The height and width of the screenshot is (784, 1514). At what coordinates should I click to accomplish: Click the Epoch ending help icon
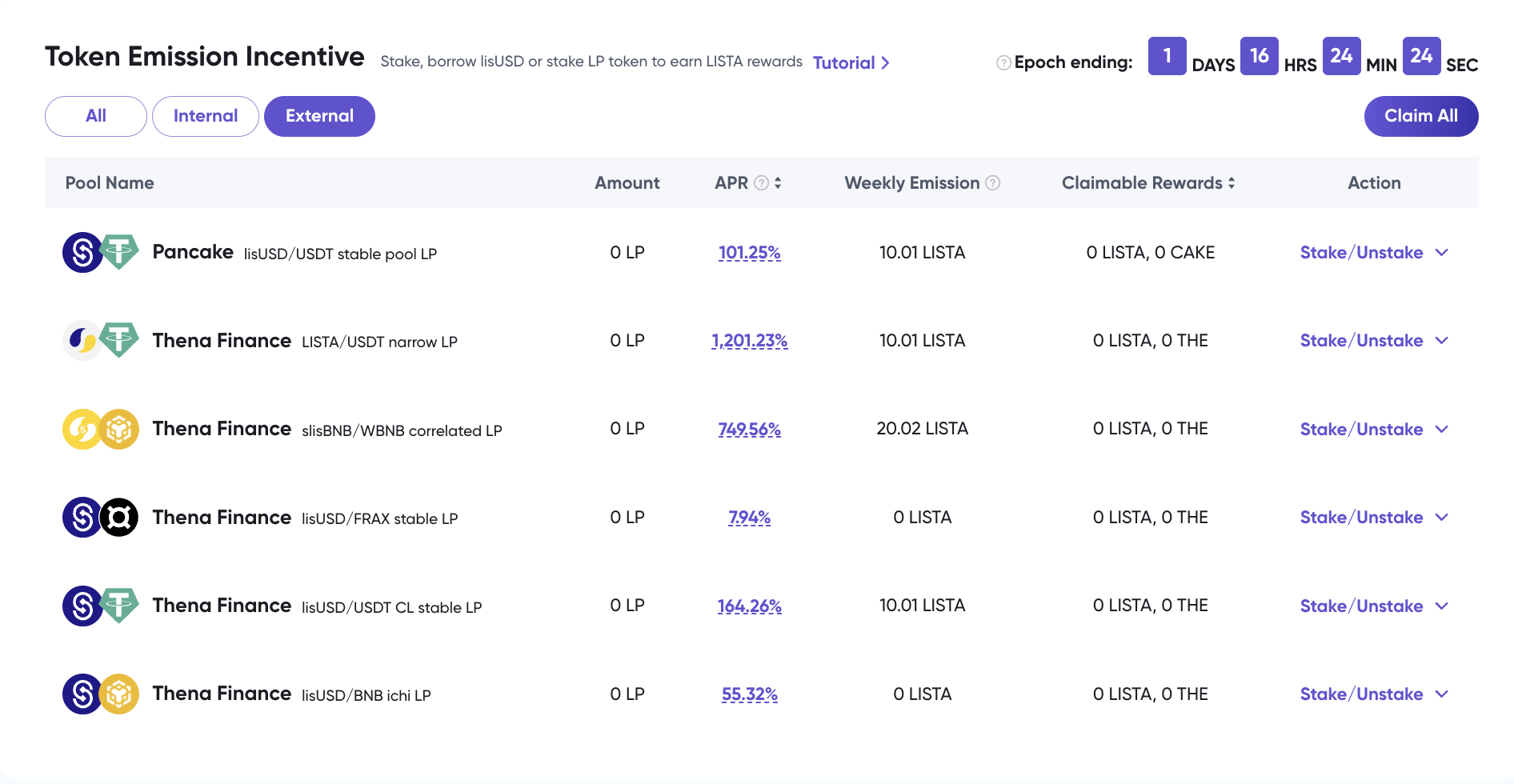coord(1003,63)
